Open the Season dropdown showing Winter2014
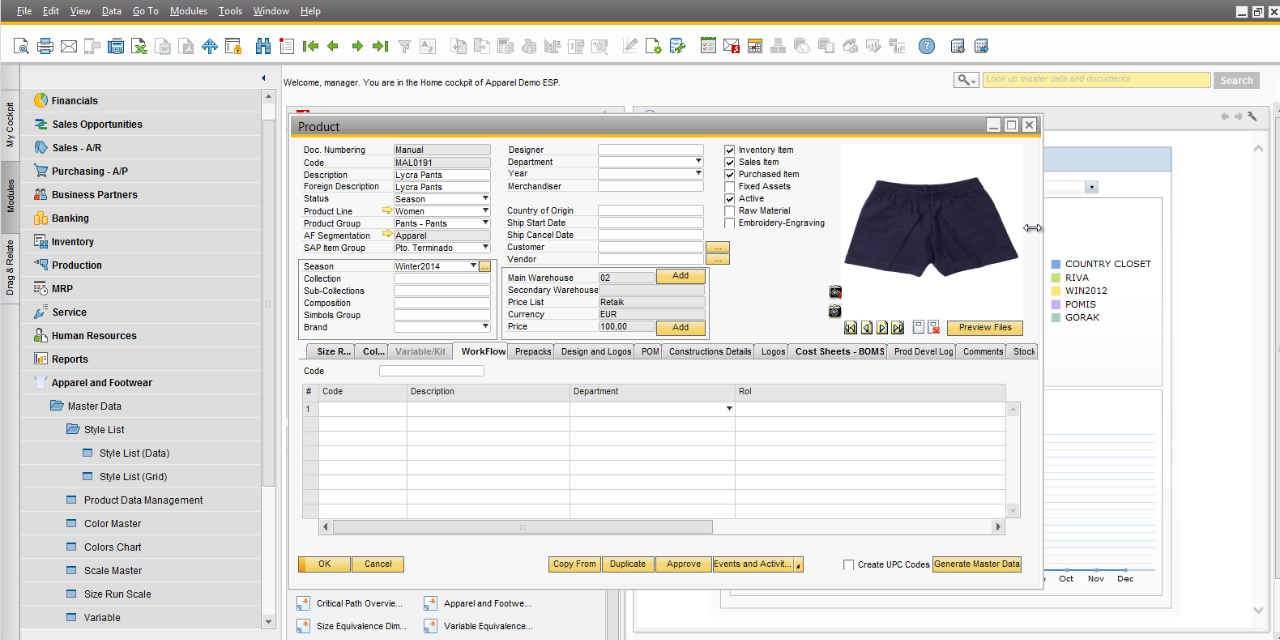The image size is (1280, 640). 473,267
